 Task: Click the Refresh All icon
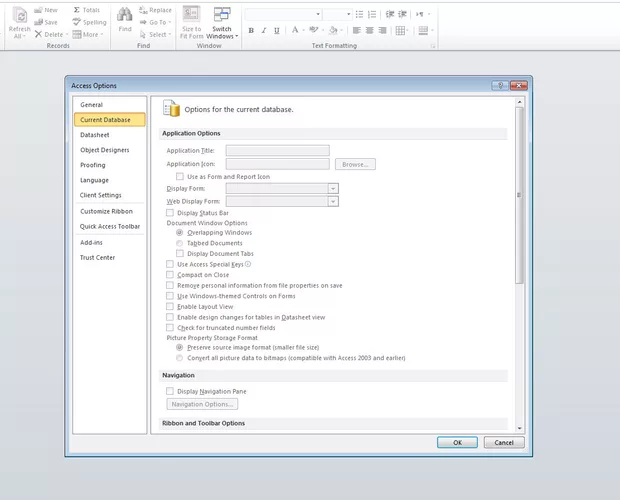coord(19,16)
